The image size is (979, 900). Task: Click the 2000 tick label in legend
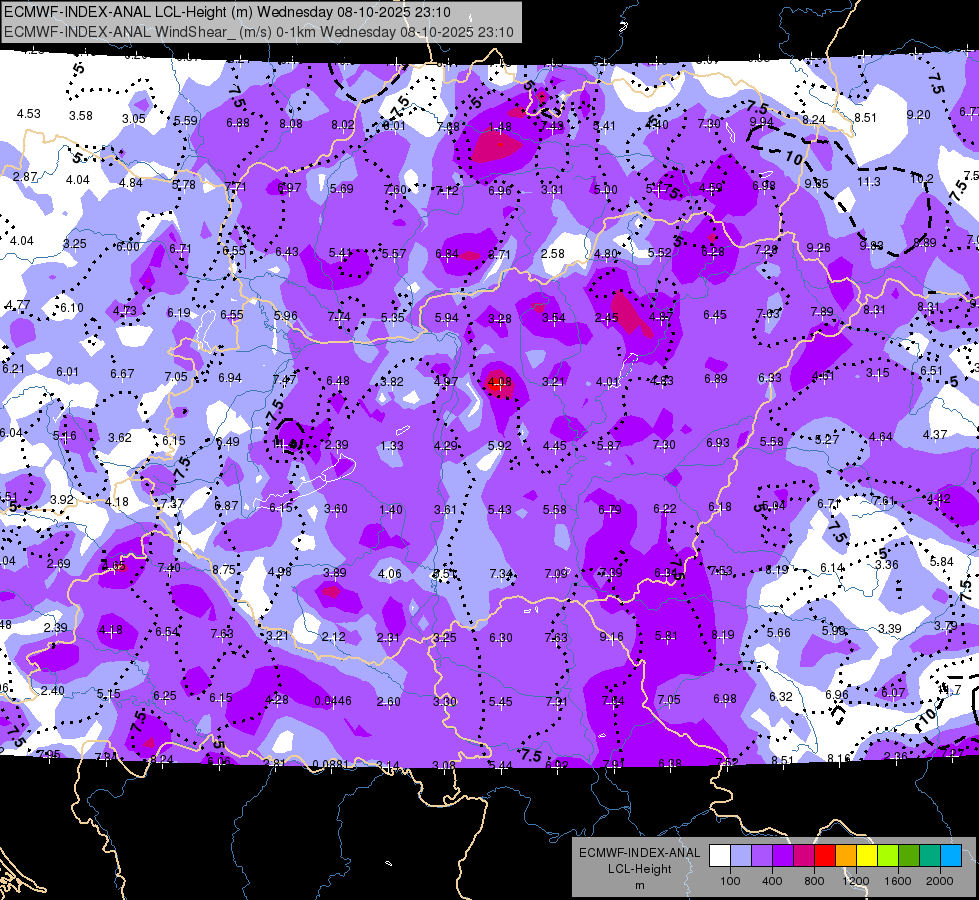pyautogui.click(x=939, y=881)
